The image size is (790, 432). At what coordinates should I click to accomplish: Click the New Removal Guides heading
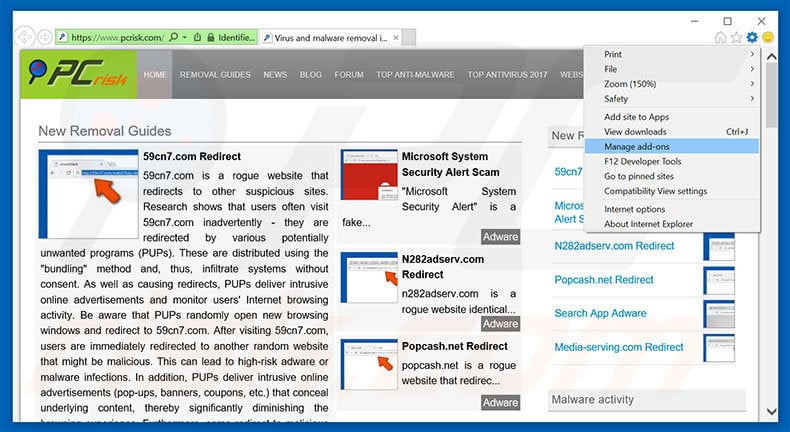105,131
